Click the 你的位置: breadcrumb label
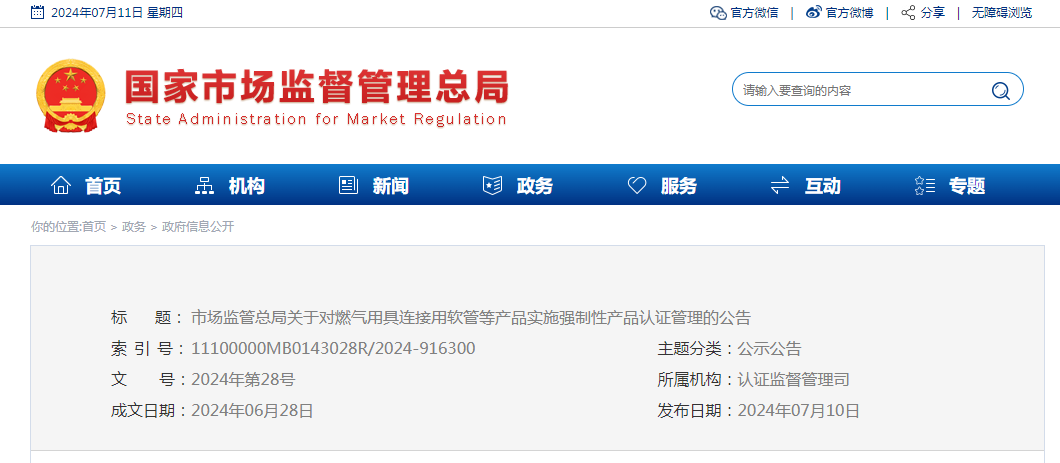Viewport: 1060px width, 463px height. [56, 227]
